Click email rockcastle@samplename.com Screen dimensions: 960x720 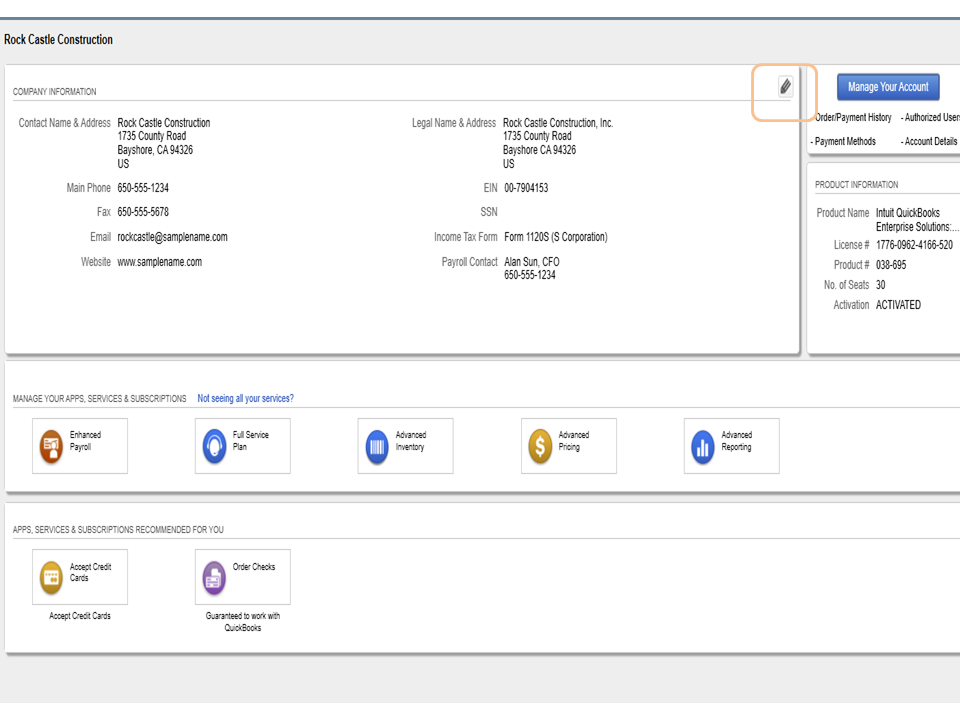pos(173,237)
